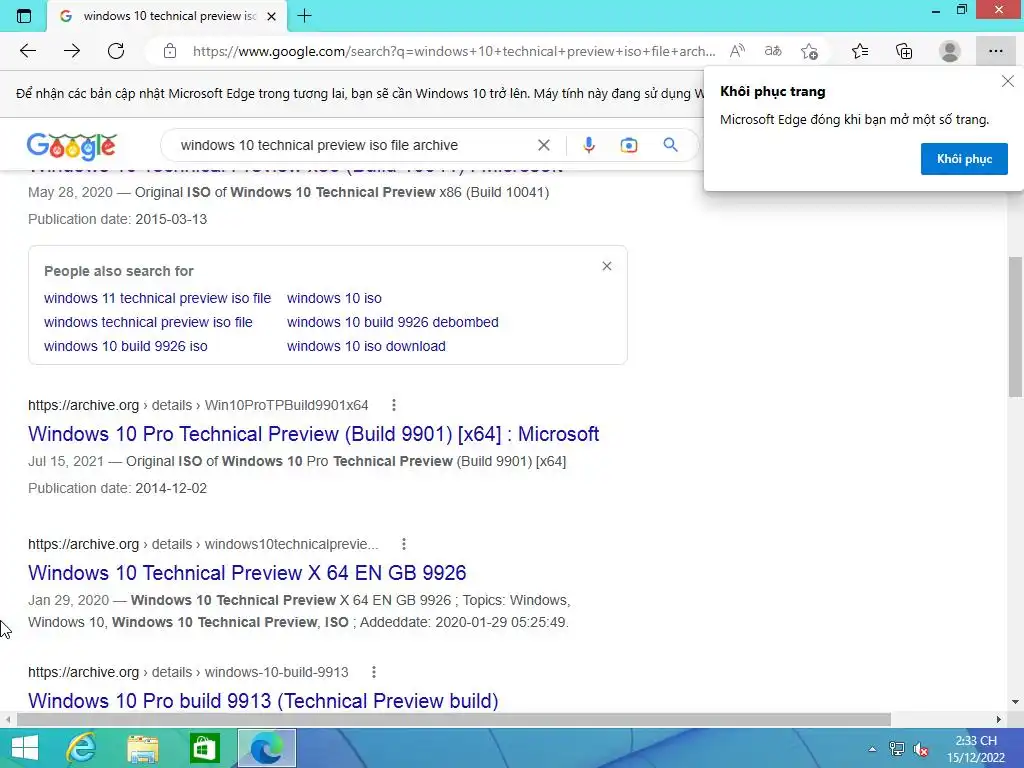Go back to previous page
1024x768 pixels.
click(27, 51)
